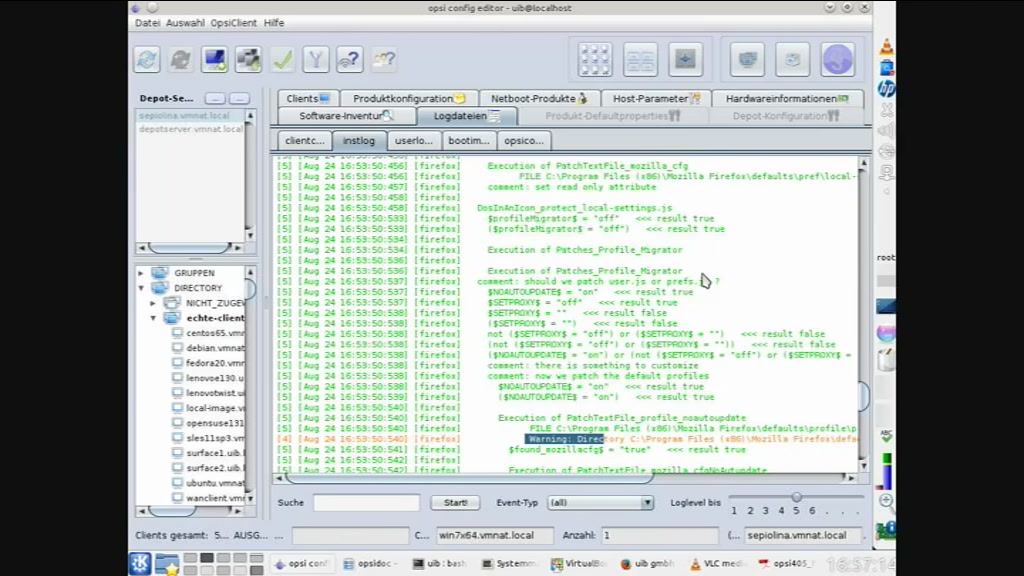This screenshot has height=576, width=1024.
Task: Switch to the Hardwareinformationen tab
Action: point(787,99)
